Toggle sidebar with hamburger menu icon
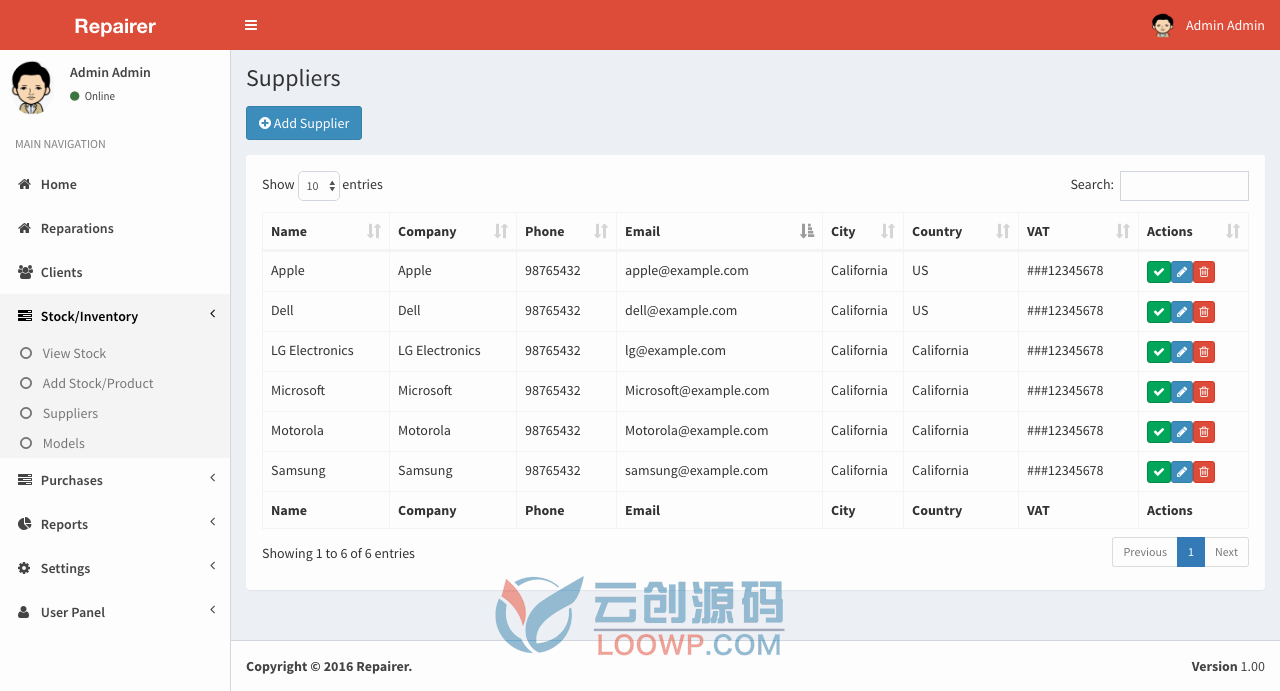 point(251,25)
